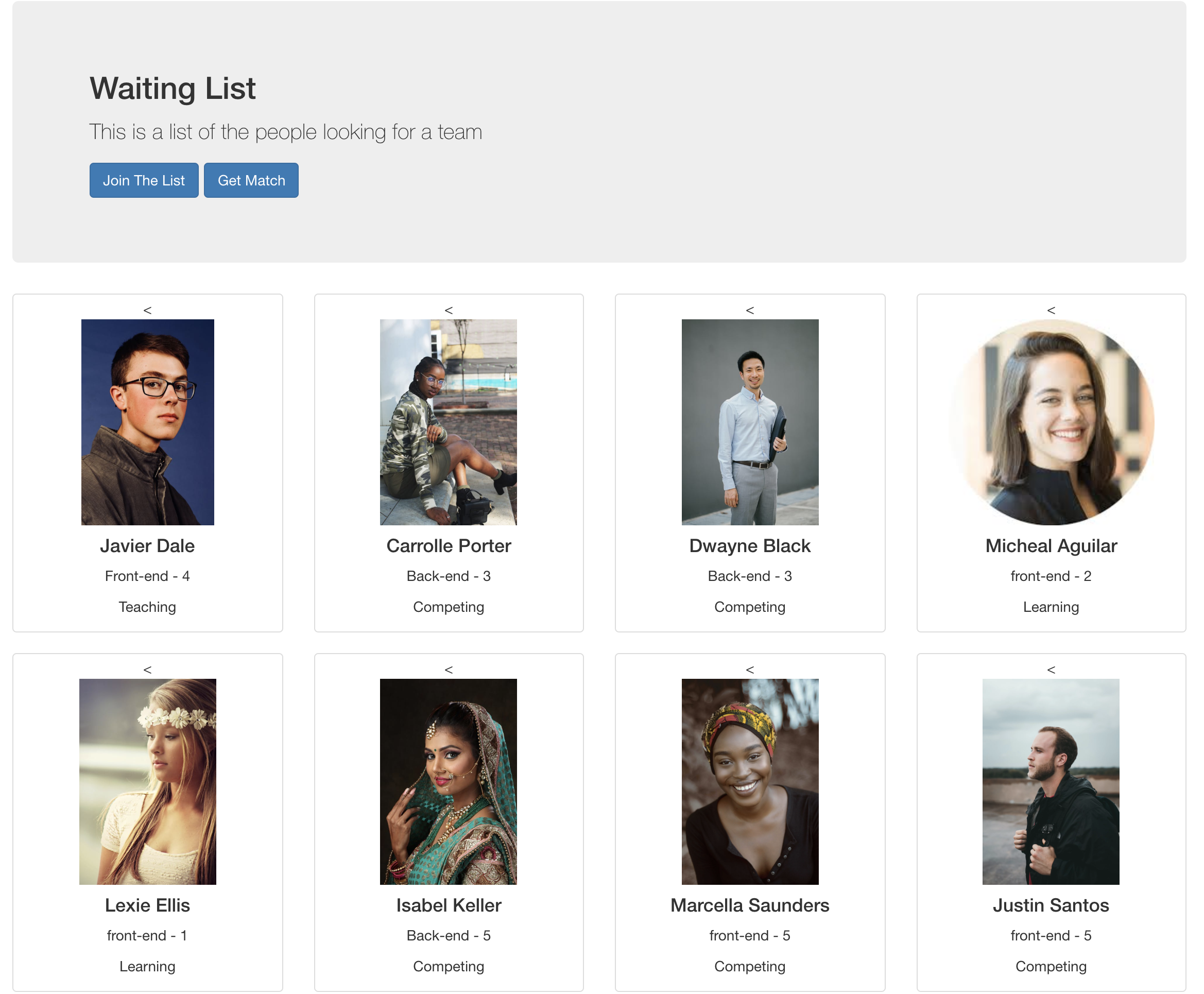The height and width of the screenshot is (994, 1204).
Task: Click the chevron above Isabel Keller's photo
Action: point(448,670)
